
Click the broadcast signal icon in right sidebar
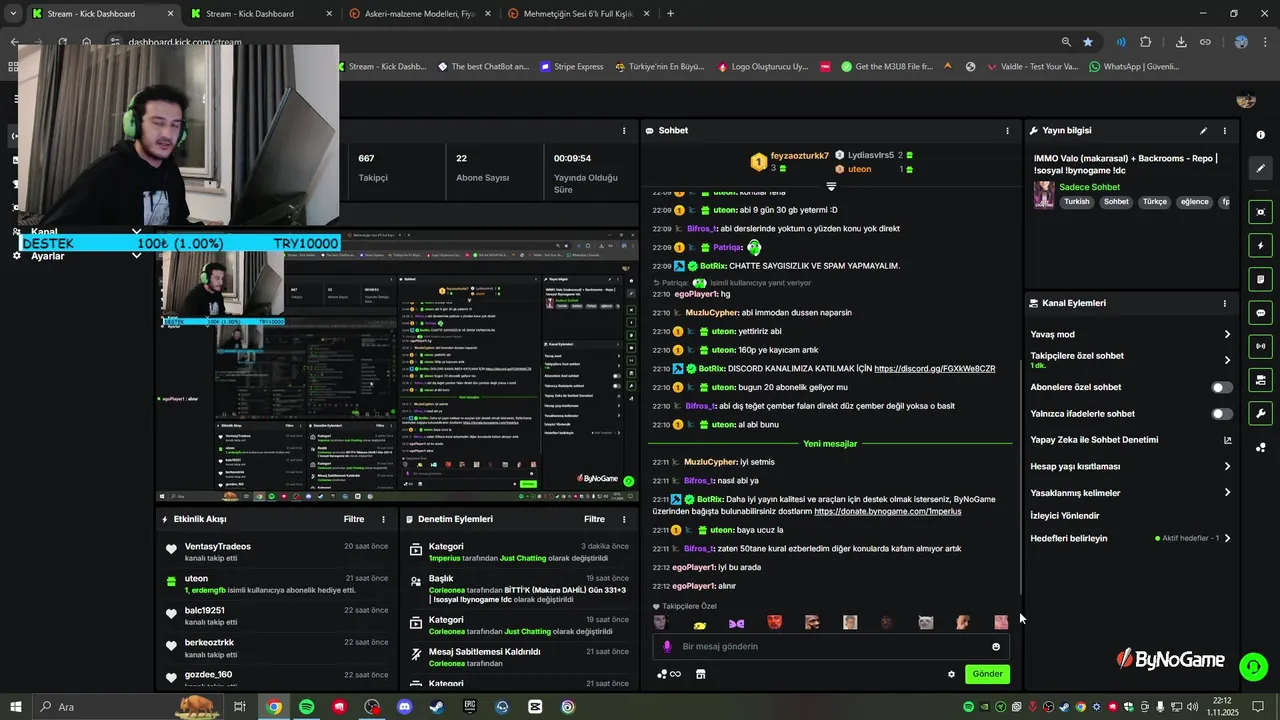pos(1260,346)
